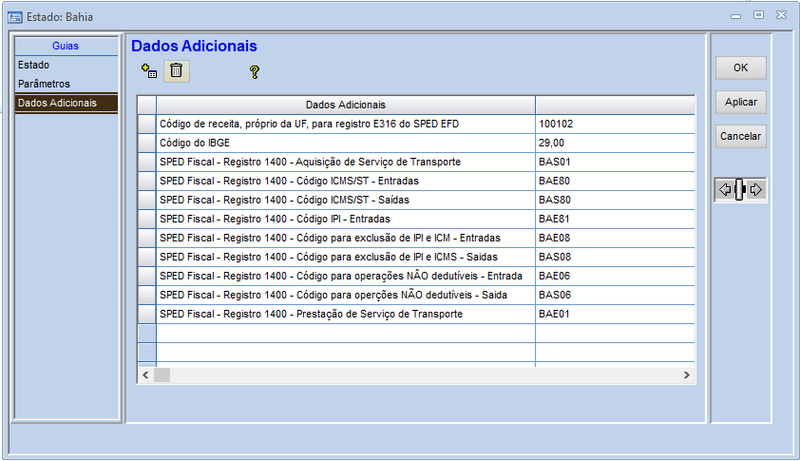Click the horizontal scrollbar right arrow
800x461 pixels.
click(x=687, y=374)
